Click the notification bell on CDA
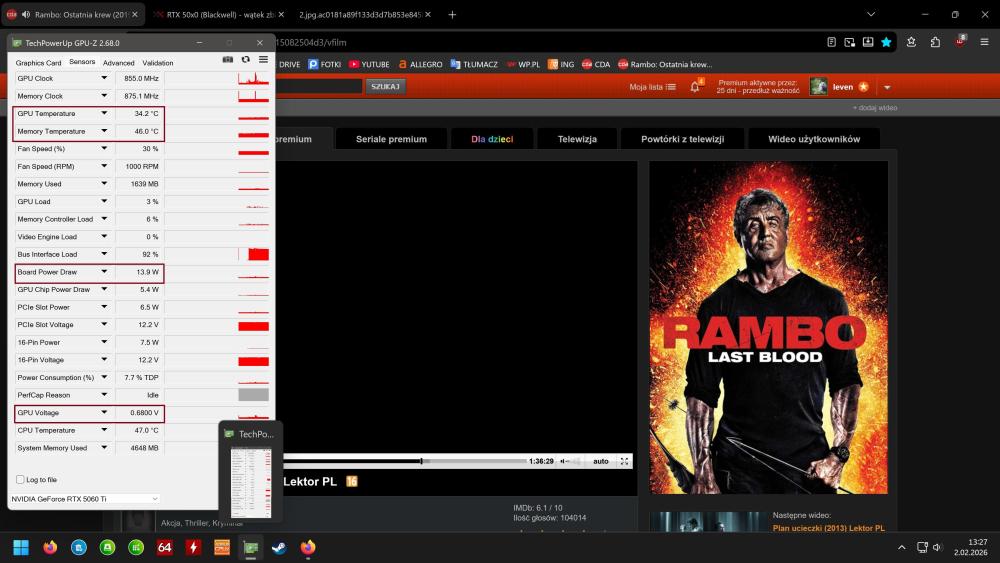The image size is (1000, 563). click(x=695, y=87)
